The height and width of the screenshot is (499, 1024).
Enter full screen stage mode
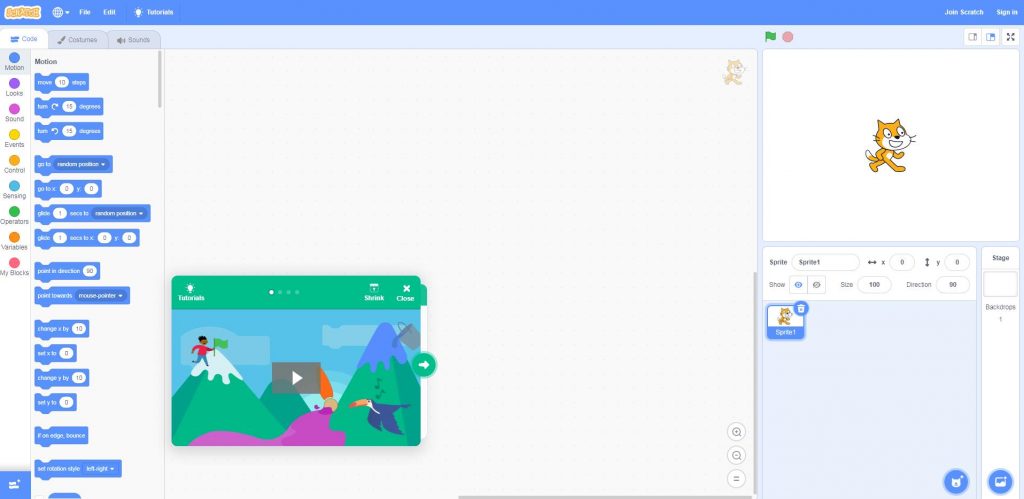coord(1010,37)
